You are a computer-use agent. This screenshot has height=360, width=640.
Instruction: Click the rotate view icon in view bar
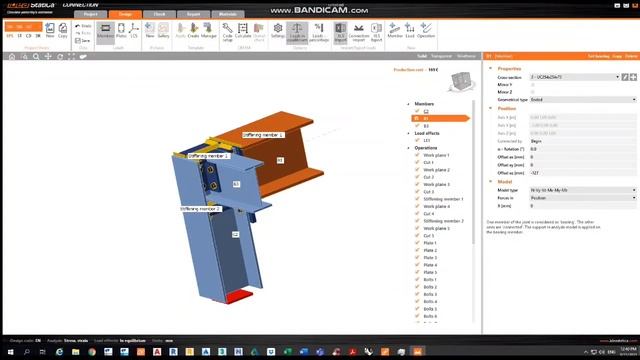point(60,57)
